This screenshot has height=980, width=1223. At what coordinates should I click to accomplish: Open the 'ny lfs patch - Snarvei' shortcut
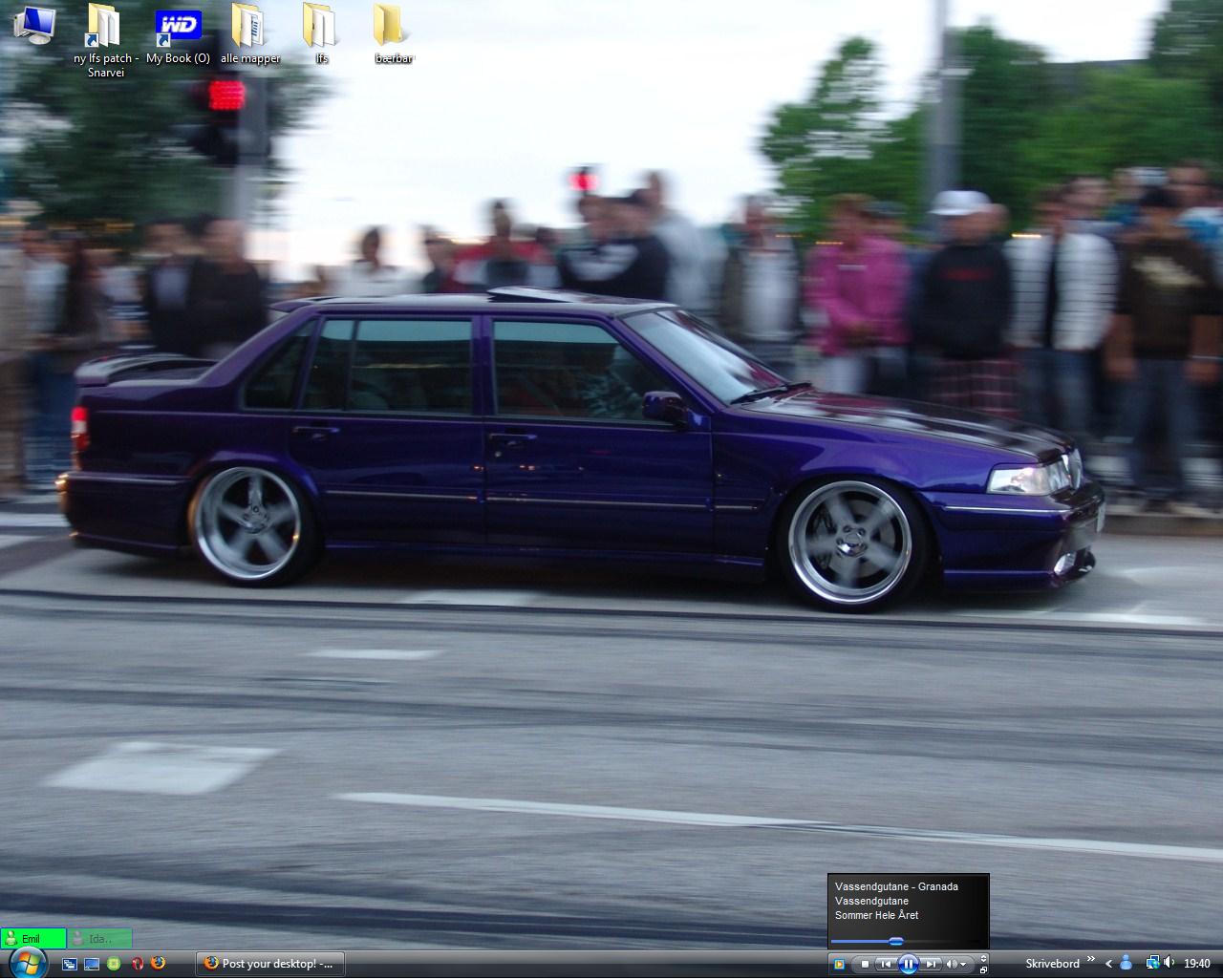105,40
